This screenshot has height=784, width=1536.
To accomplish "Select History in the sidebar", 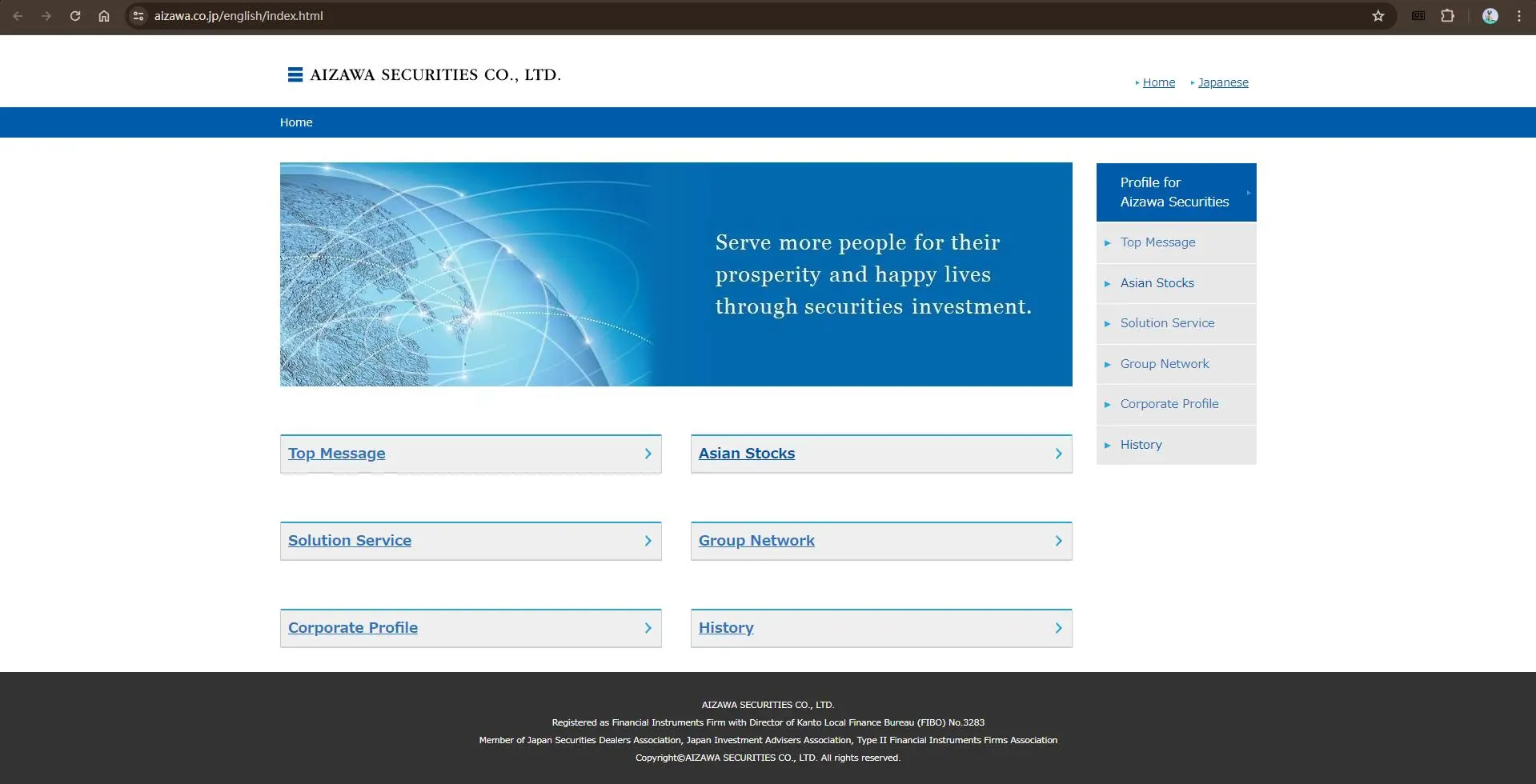I will pos(1177,445).
